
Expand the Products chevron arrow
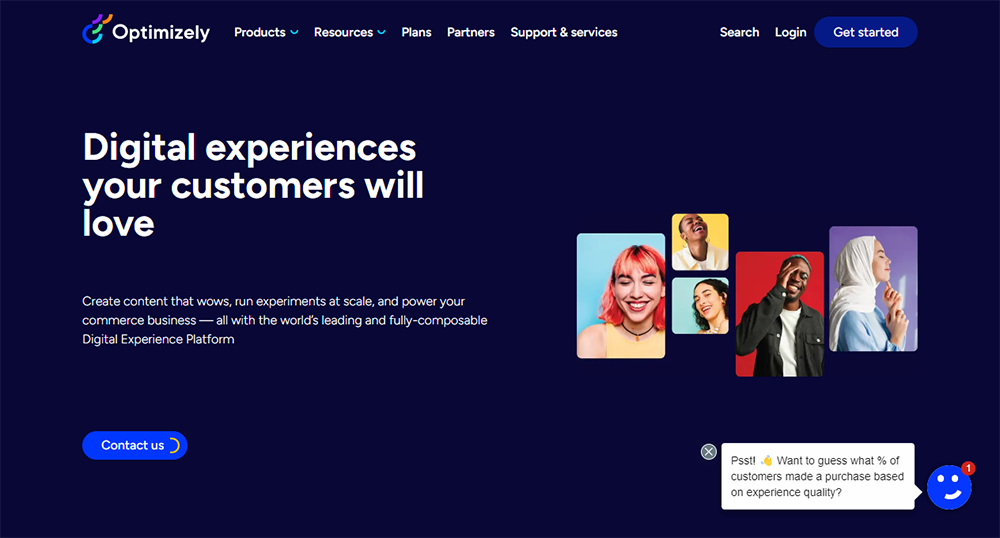point(294,32)
